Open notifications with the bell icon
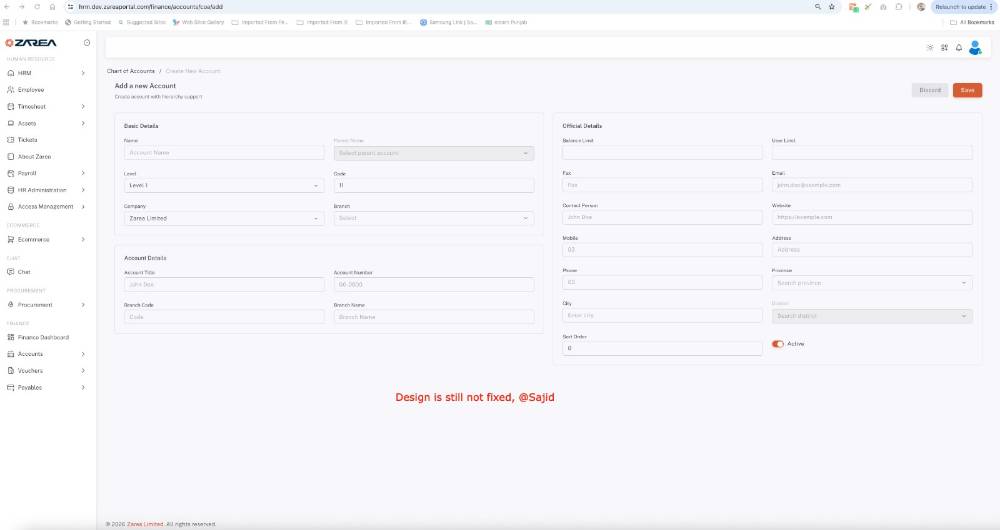Viewport: 1000px width, 530px height. tap(959, 48)
